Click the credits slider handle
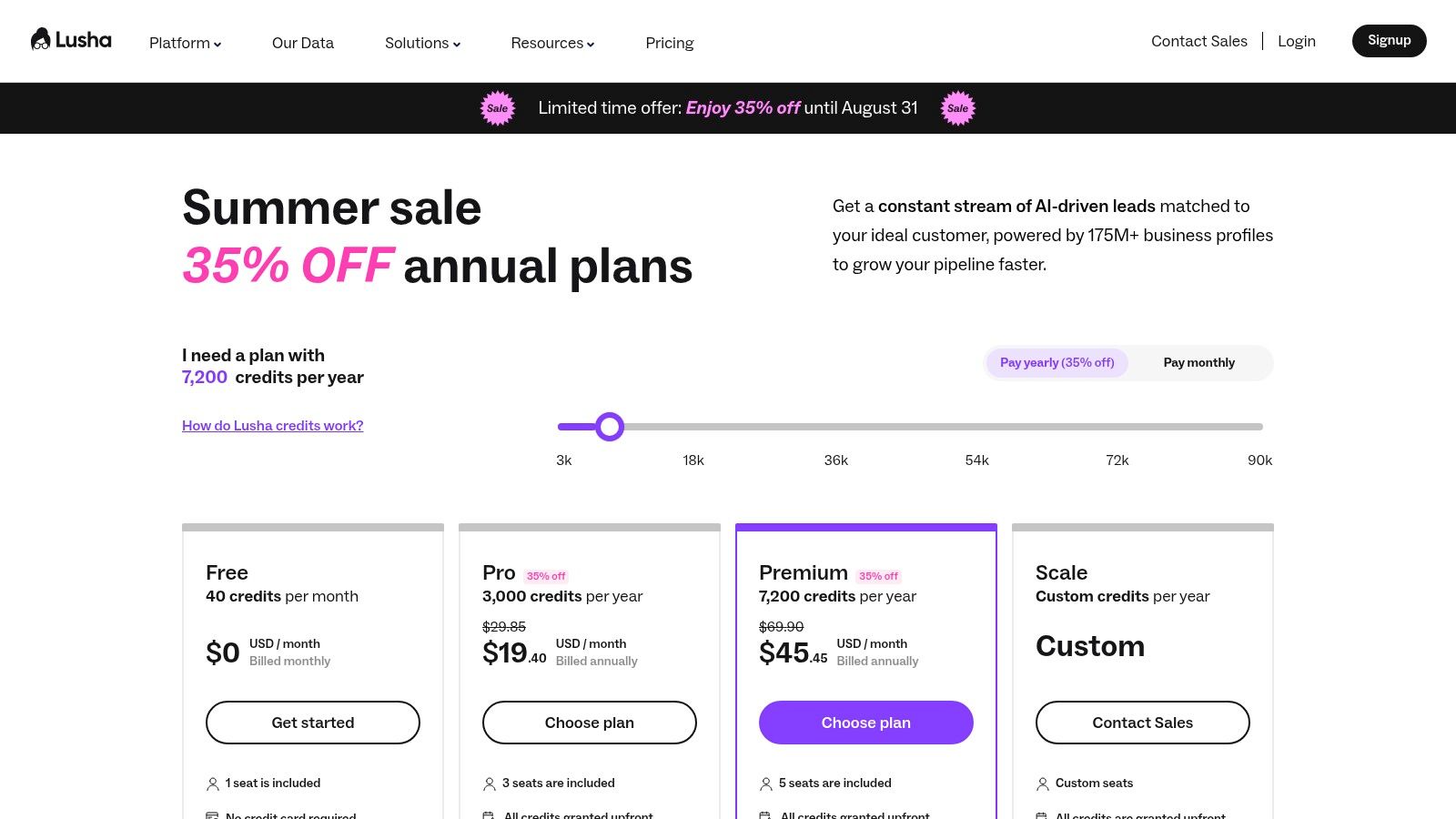This screenshot has width=1456, height=819. [x=610, y=426]
